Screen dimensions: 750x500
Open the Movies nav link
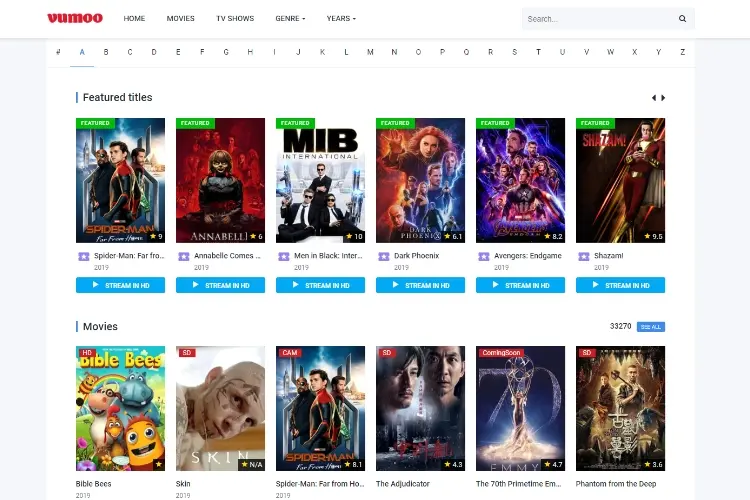click(x=180, y=19)
